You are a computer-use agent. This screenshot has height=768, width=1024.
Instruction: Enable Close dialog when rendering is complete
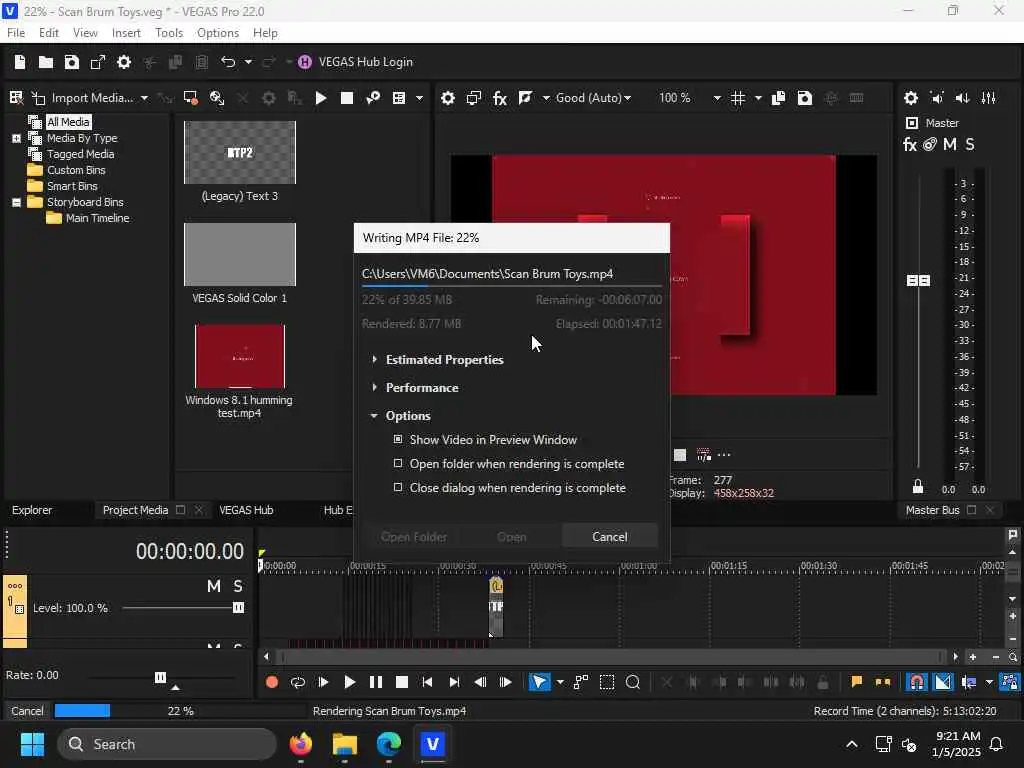point(398,487)
